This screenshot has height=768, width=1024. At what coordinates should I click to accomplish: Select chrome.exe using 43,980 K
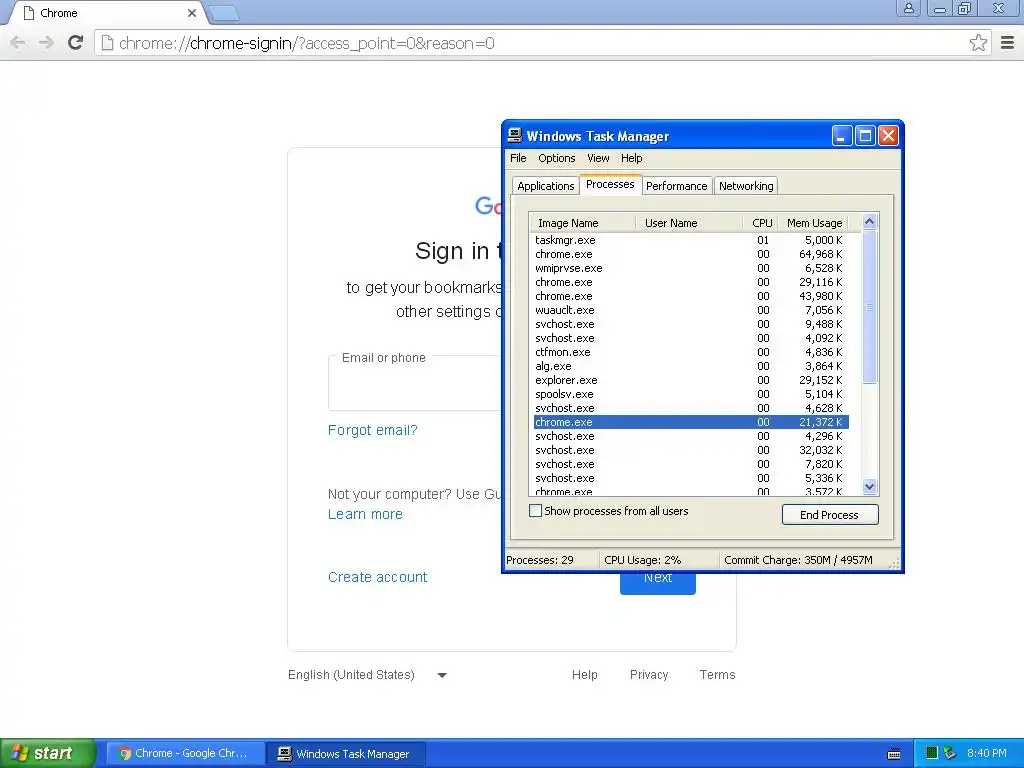(691, 296)
